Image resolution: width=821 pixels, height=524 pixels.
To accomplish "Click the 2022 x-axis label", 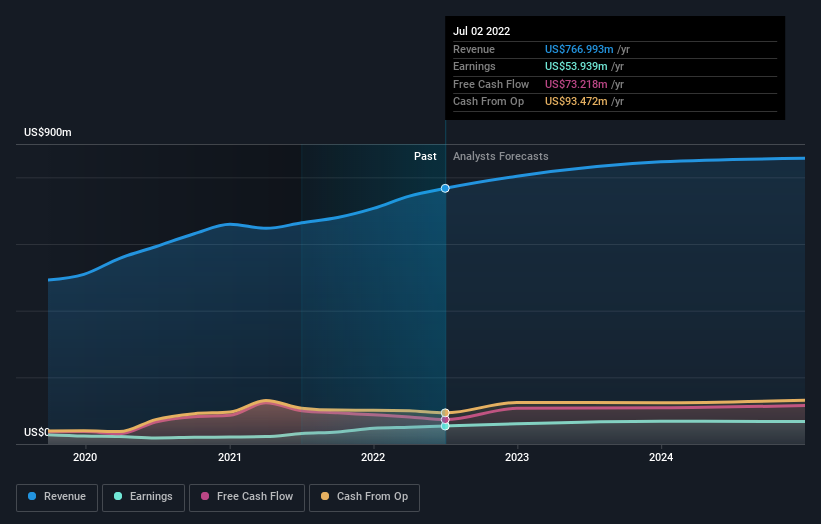I will coord(373,457).
